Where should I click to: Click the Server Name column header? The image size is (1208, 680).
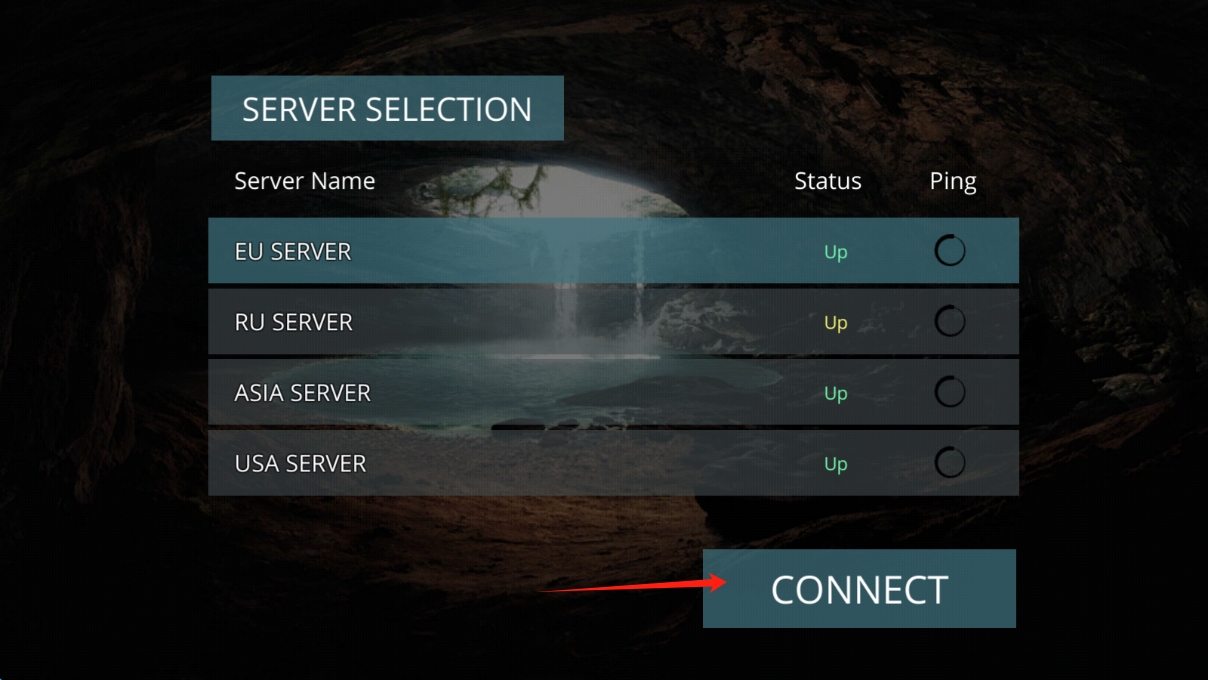click(x=305, y=181)
